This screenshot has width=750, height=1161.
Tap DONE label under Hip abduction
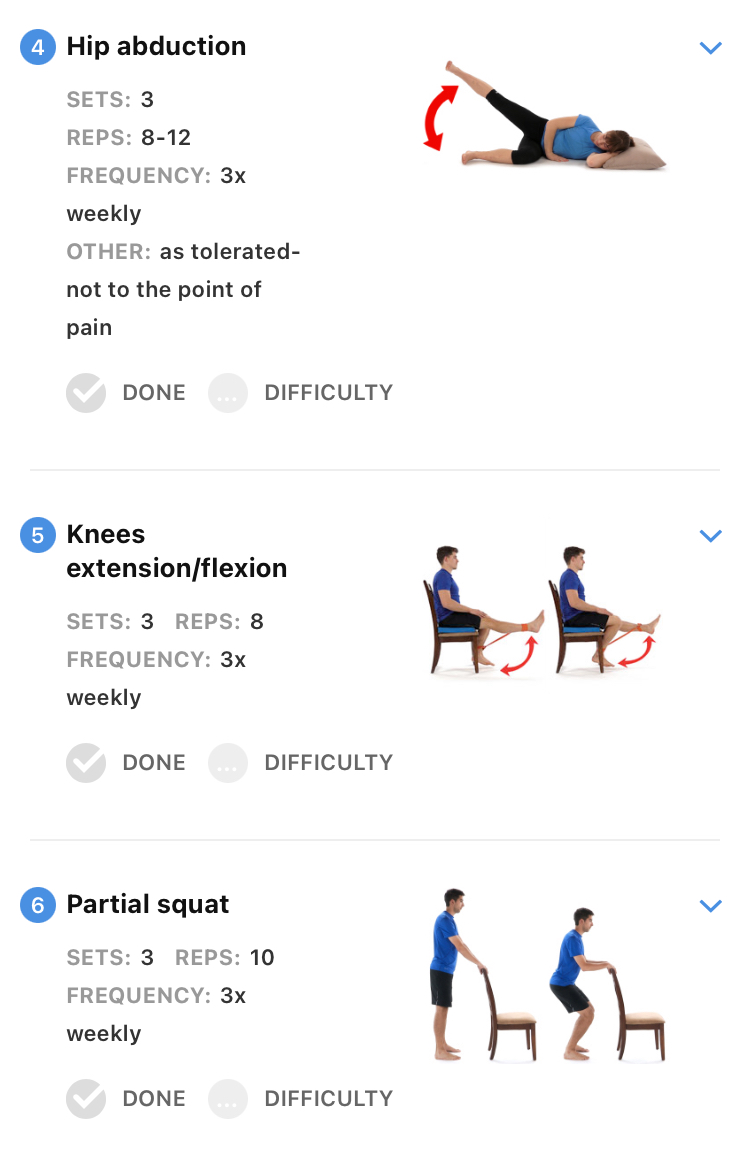154,392
